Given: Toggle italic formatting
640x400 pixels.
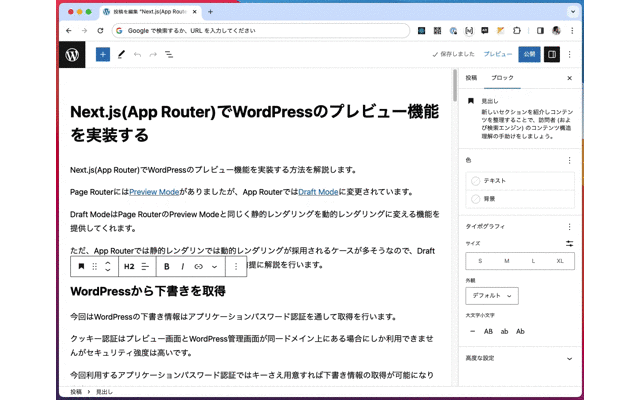Looking at the screenshot, I should point(182,267).
